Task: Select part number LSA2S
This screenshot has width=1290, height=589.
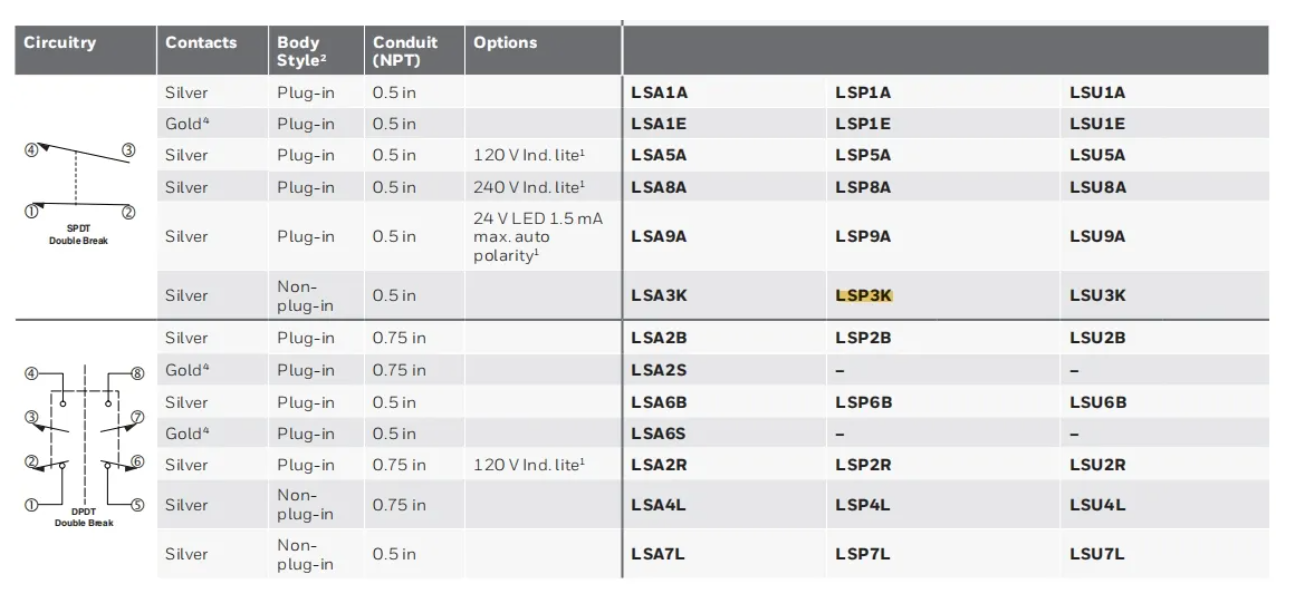Action: tap(659, 370)
